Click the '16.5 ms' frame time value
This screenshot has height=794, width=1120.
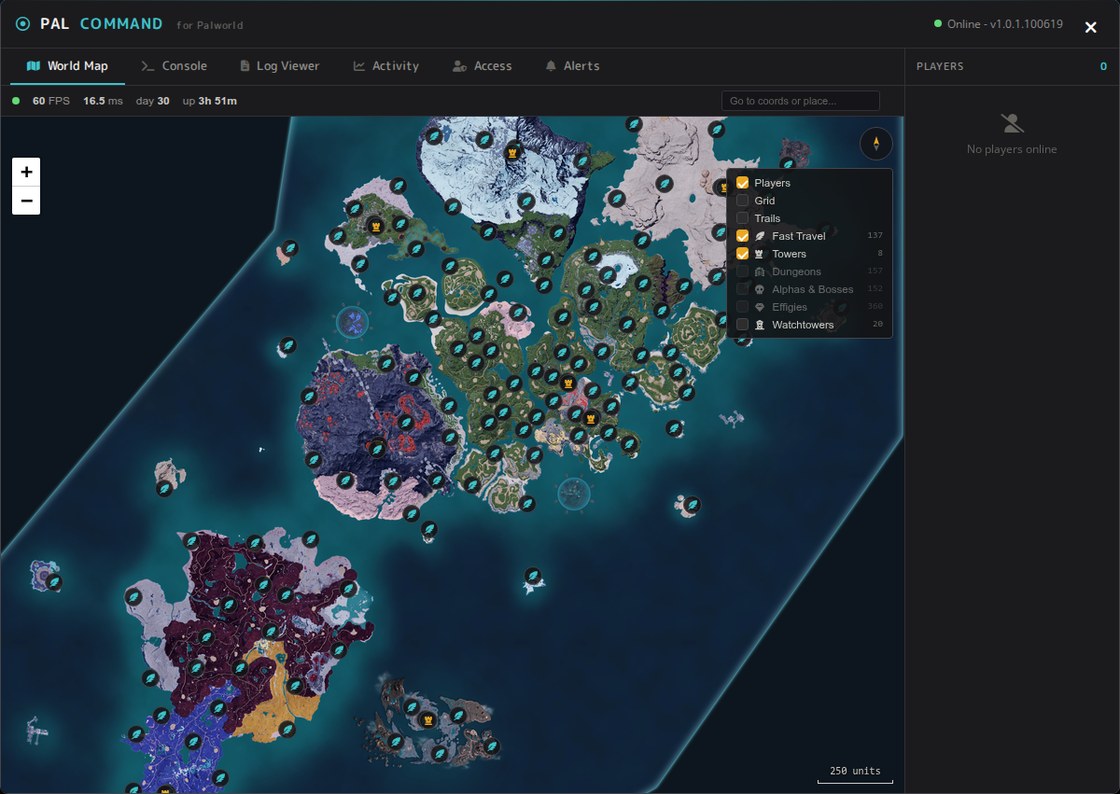[103, 101]
